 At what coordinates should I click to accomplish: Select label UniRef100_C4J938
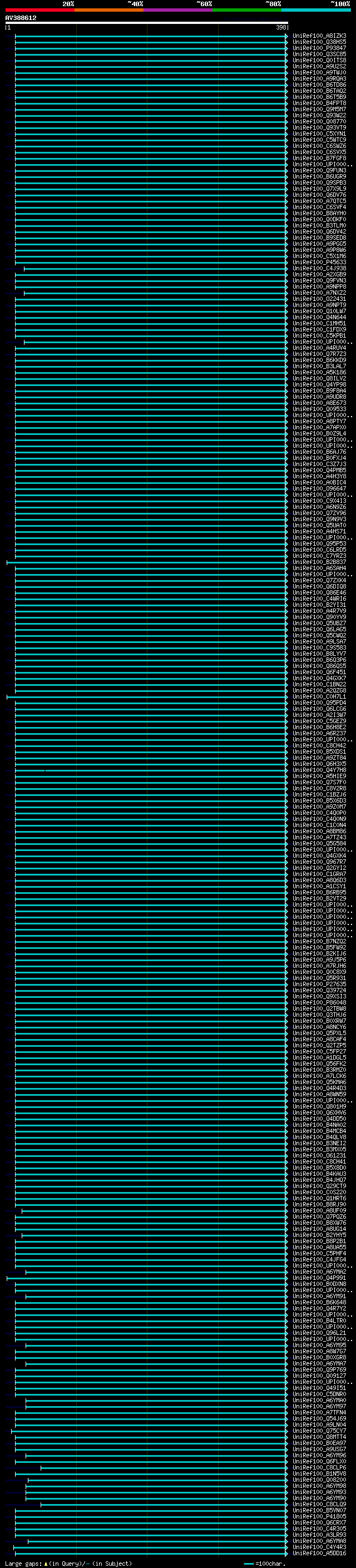[319, 269]
